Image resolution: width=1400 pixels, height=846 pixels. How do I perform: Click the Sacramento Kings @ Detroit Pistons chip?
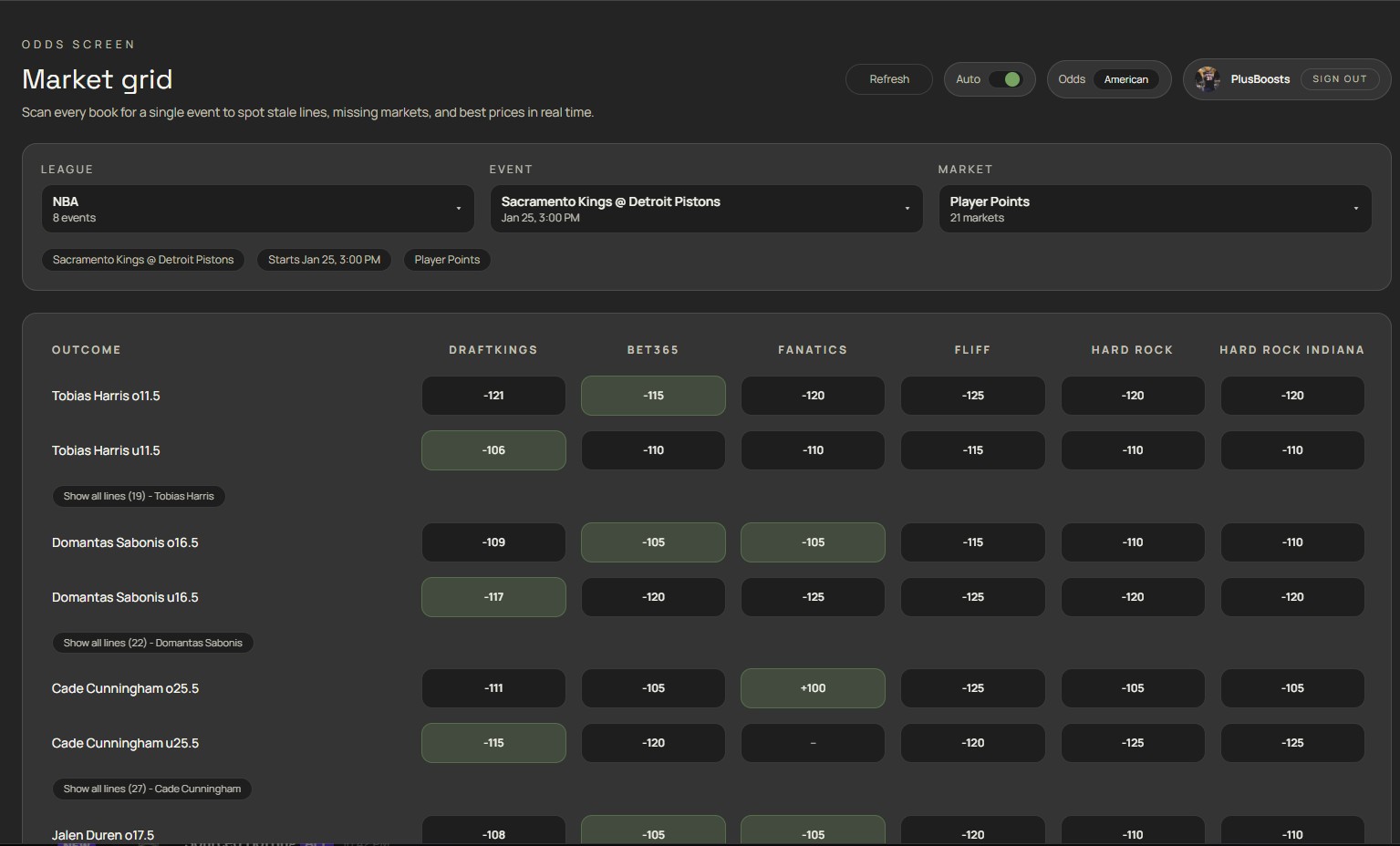pos(143,260)
